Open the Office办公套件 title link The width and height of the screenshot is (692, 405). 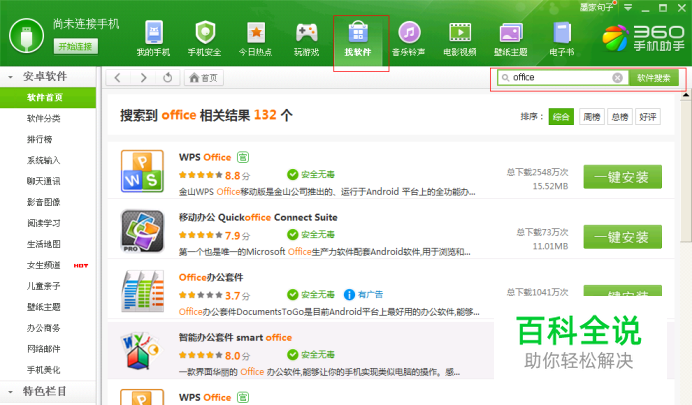click(211, 277)
